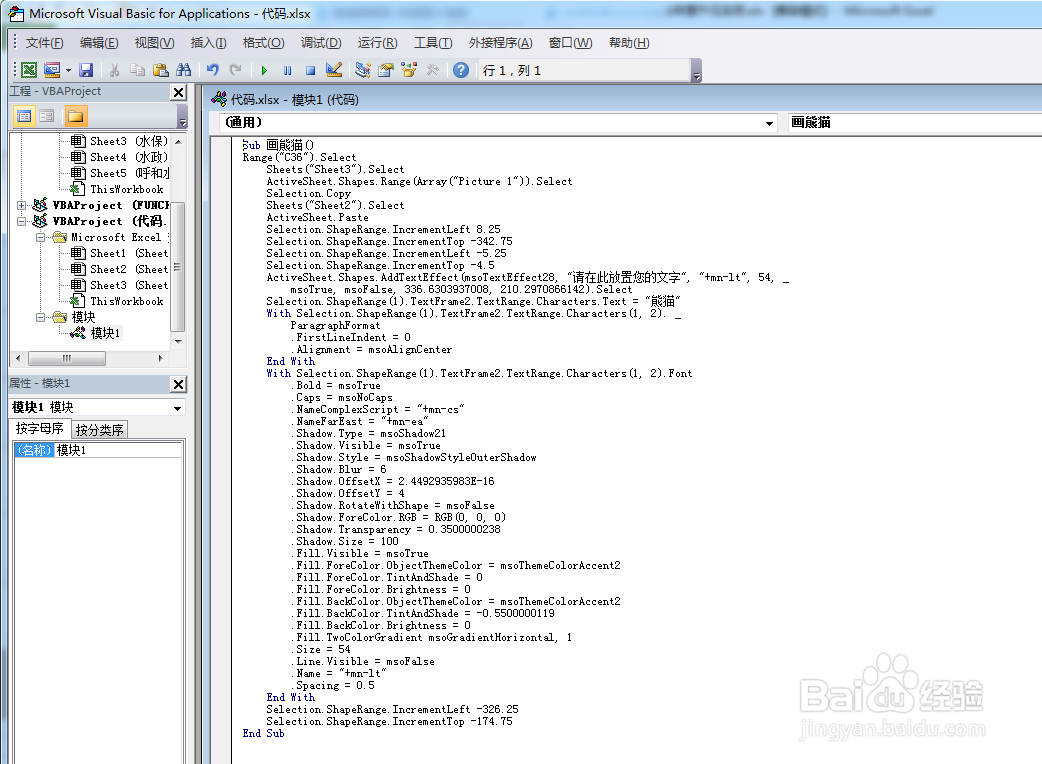
Task: Click the (名称) property value 模块1
Action: [118, 450]
